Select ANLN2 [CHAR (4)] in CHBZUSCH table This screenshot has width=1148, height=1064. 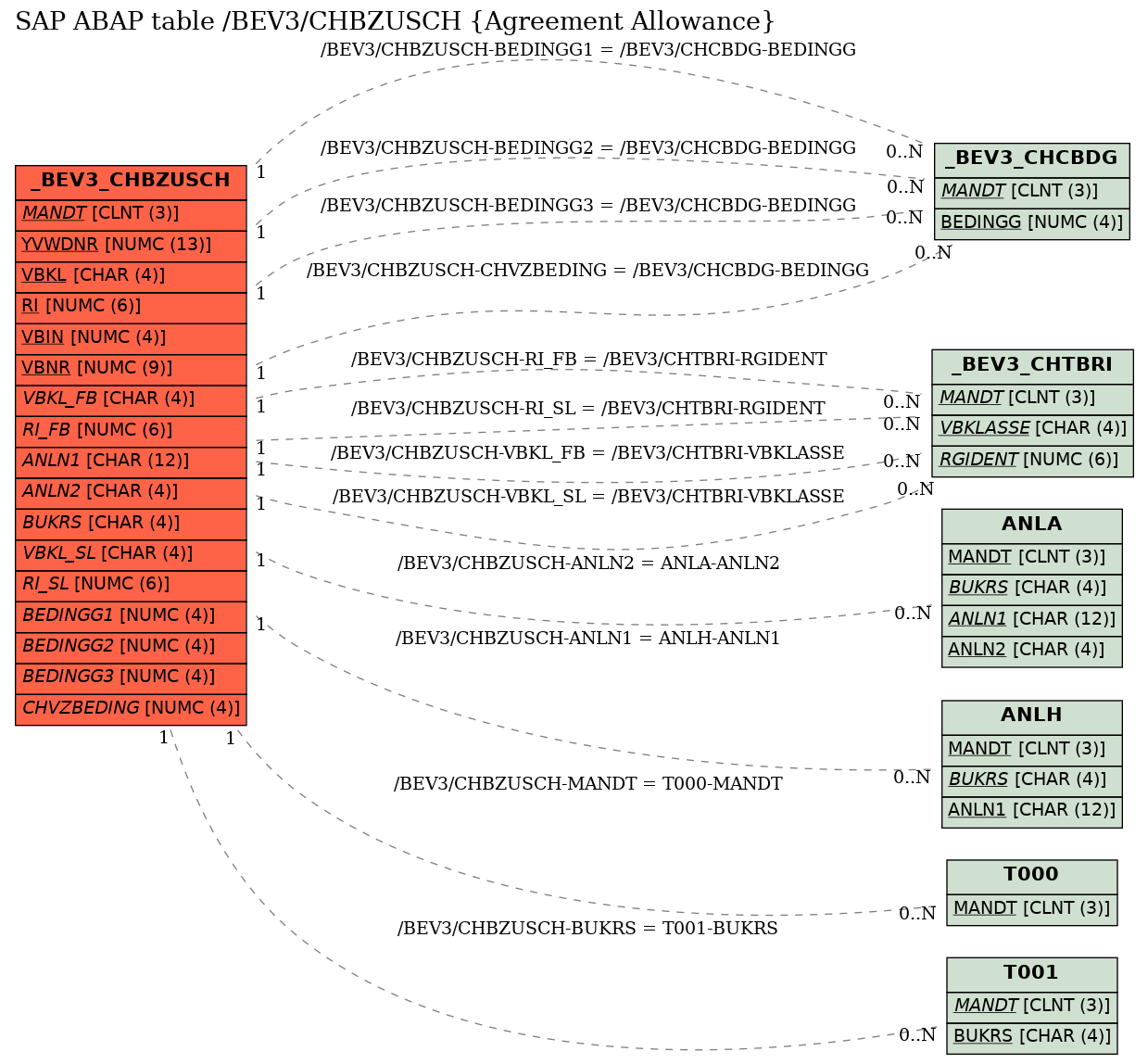131,492
